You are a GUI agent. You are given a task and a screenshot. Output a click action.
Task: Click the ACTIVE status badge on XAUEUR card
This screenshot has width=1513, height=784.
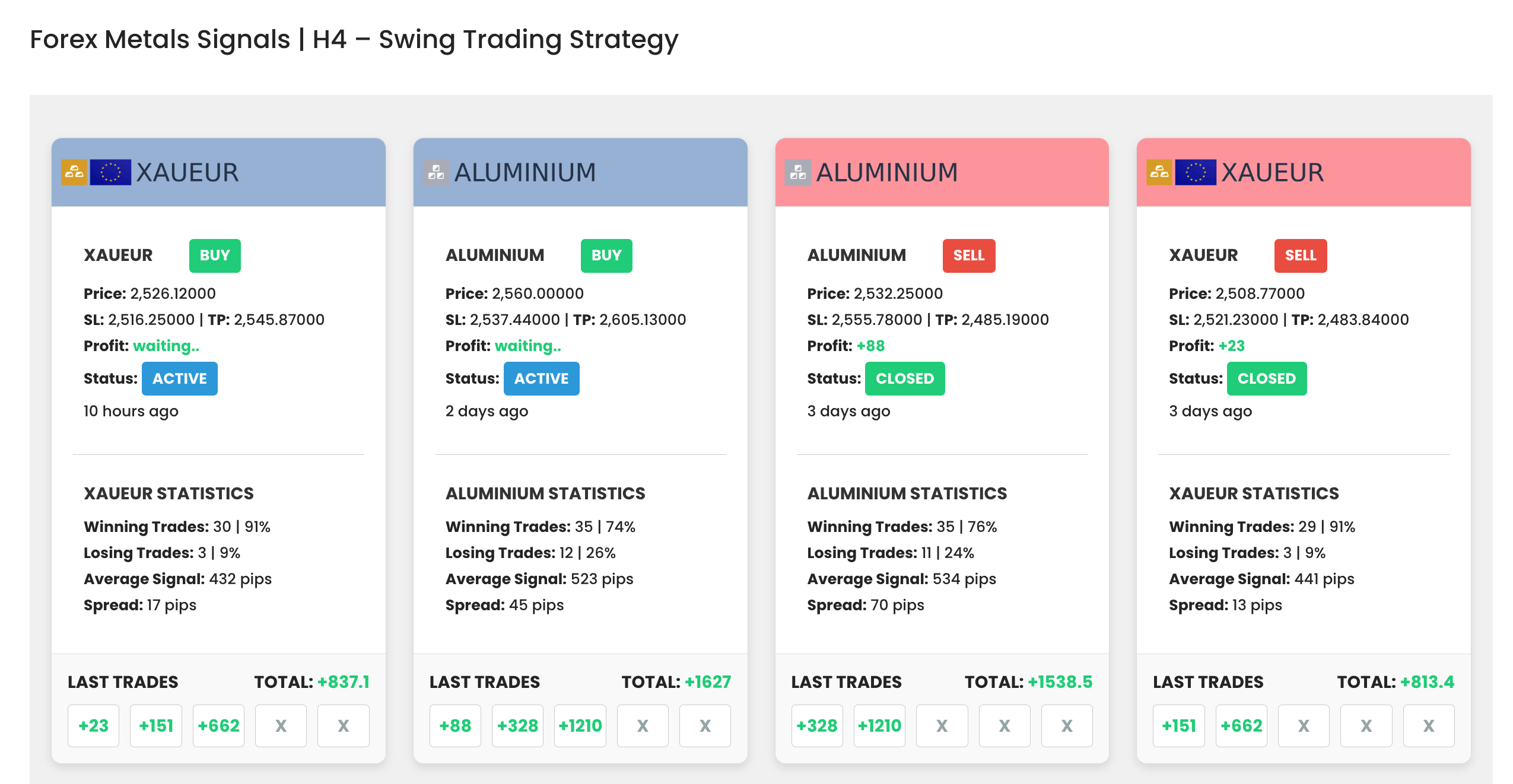[180, 378]
